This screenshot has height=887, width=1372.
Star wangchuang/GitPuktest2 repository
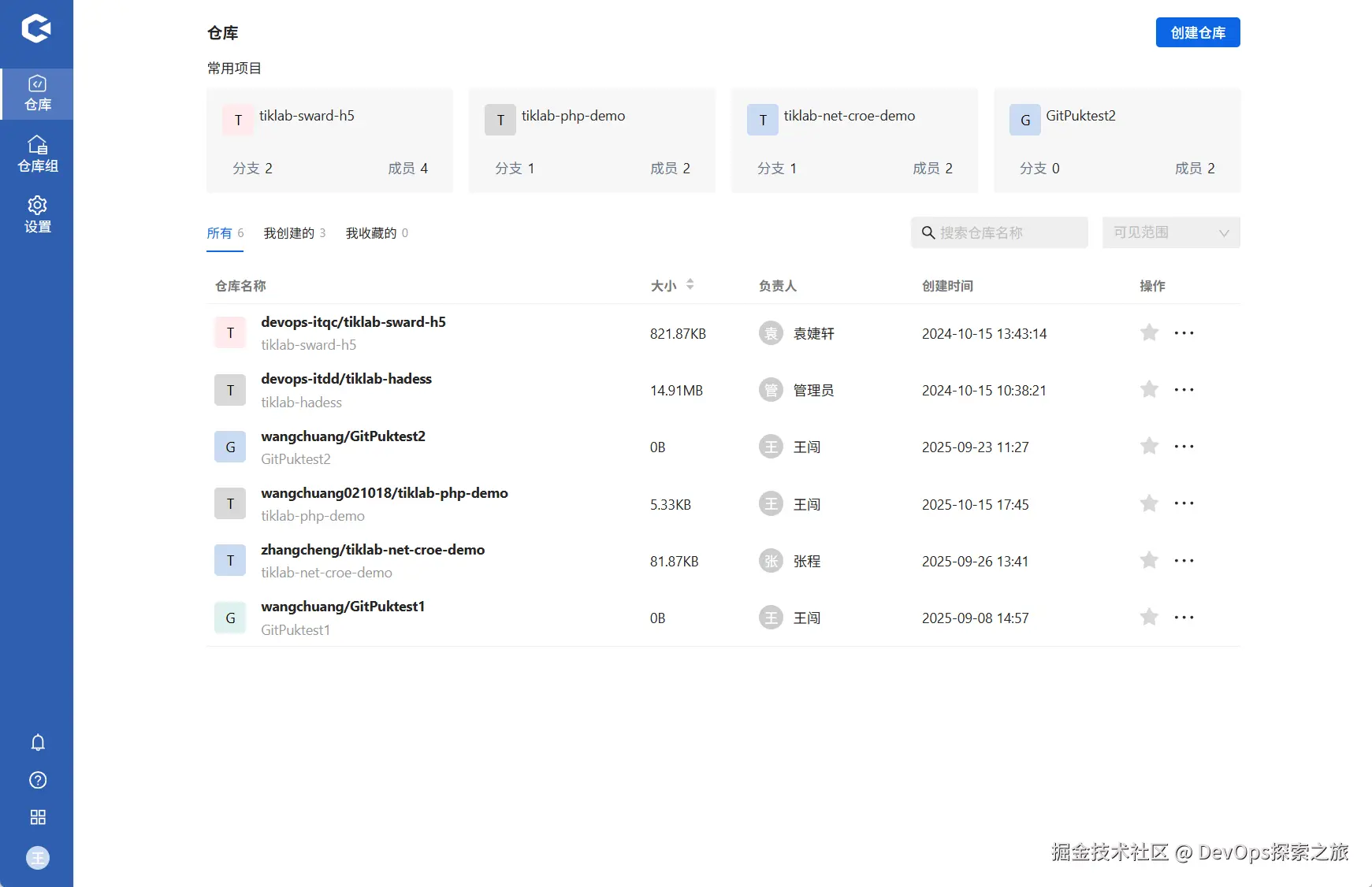(x=1149, y=446)
